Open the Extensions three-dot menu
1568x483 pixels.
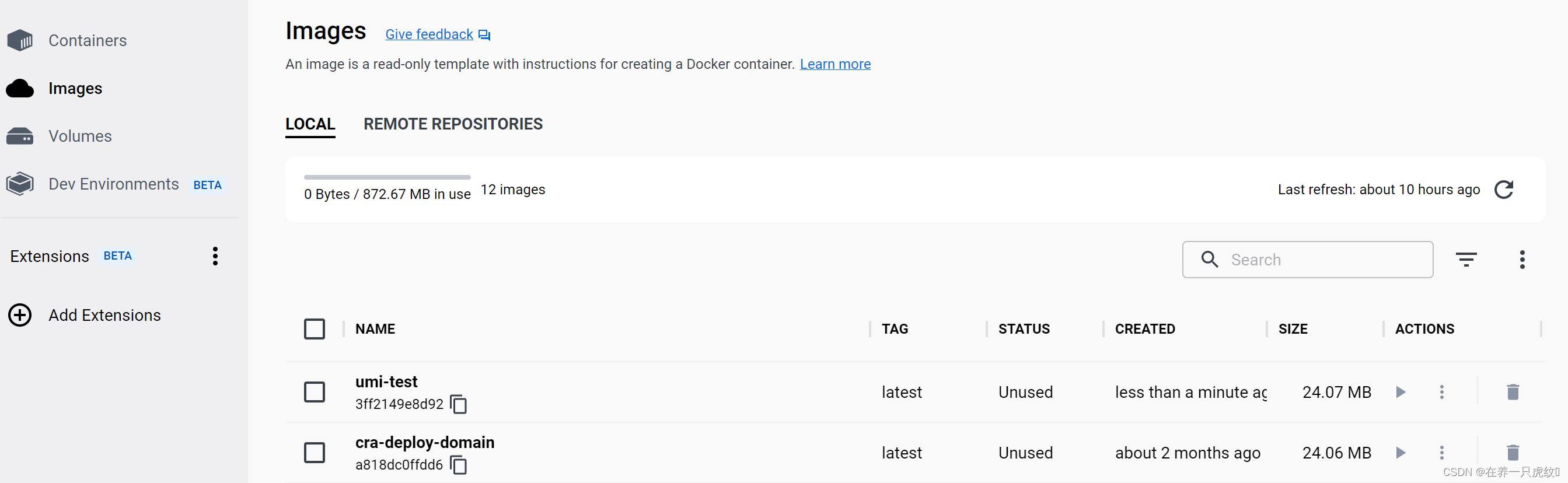215,256
